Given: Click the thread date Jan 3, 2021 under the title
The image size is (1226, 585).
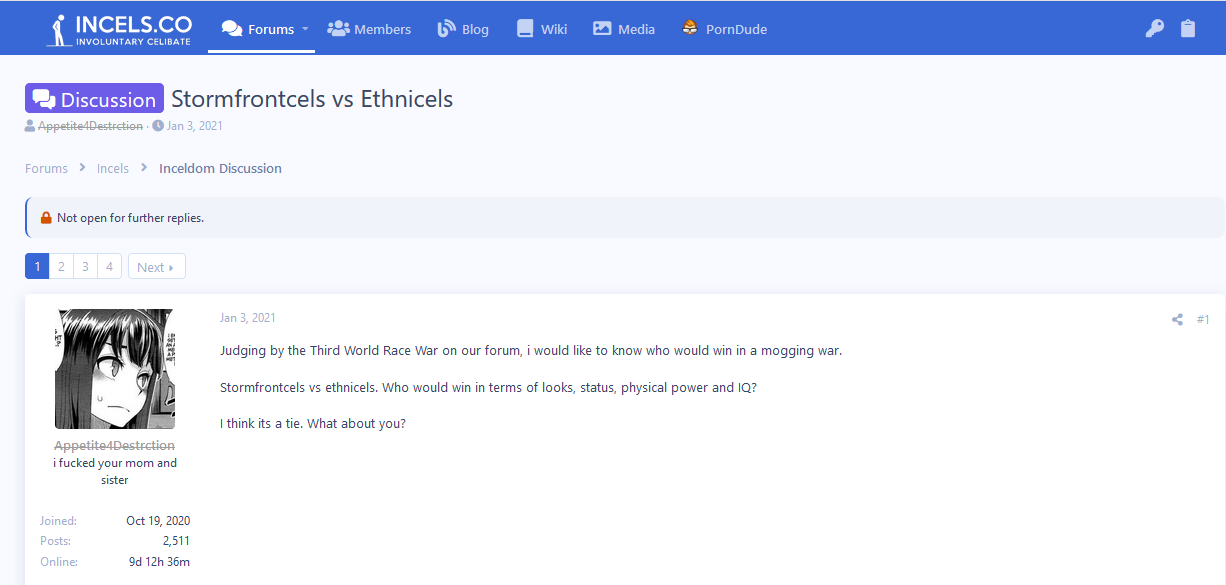Looking at the screenshot, I should tap(194, 126).
